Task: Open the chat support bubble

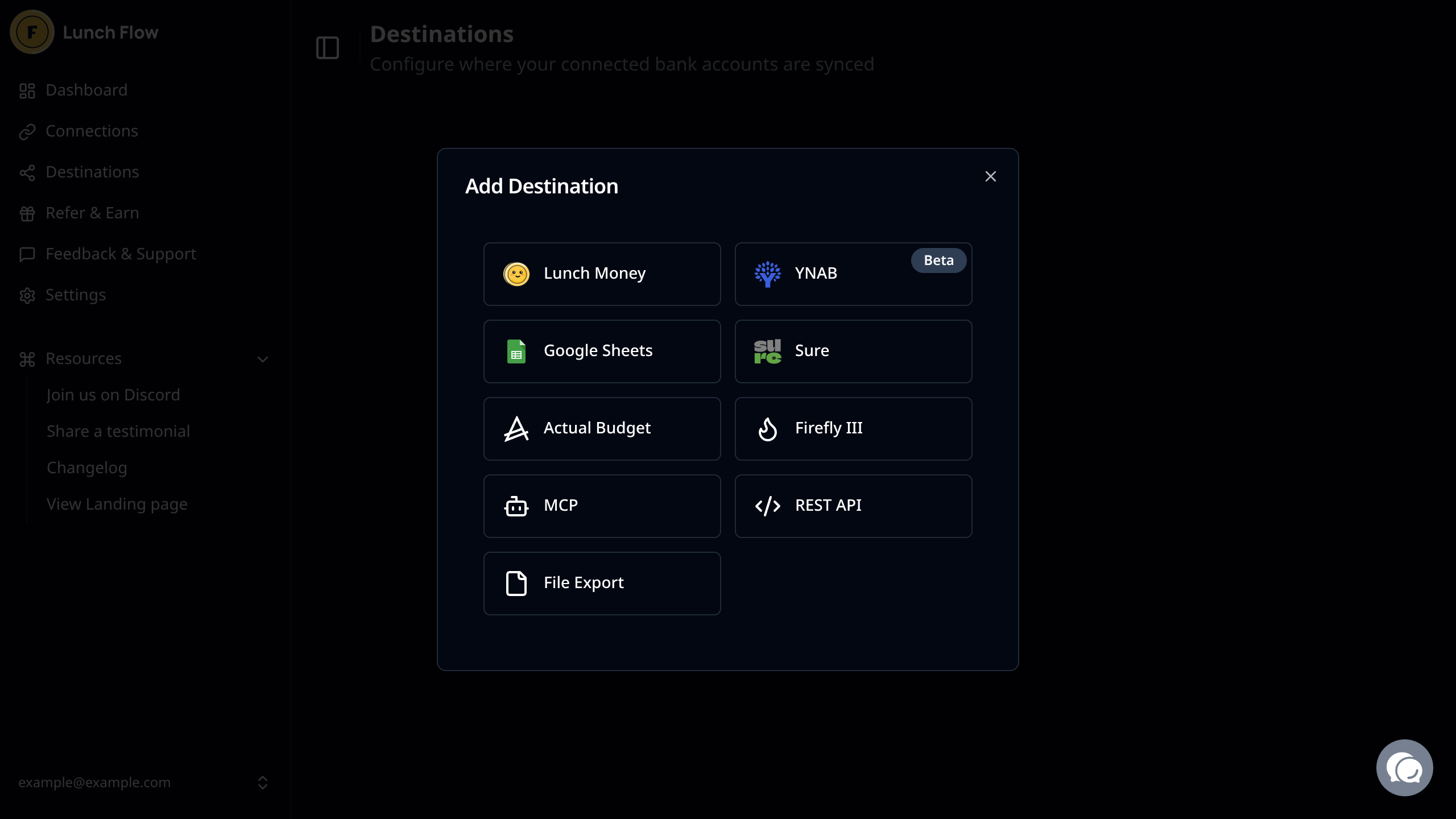Action: 1404,768
